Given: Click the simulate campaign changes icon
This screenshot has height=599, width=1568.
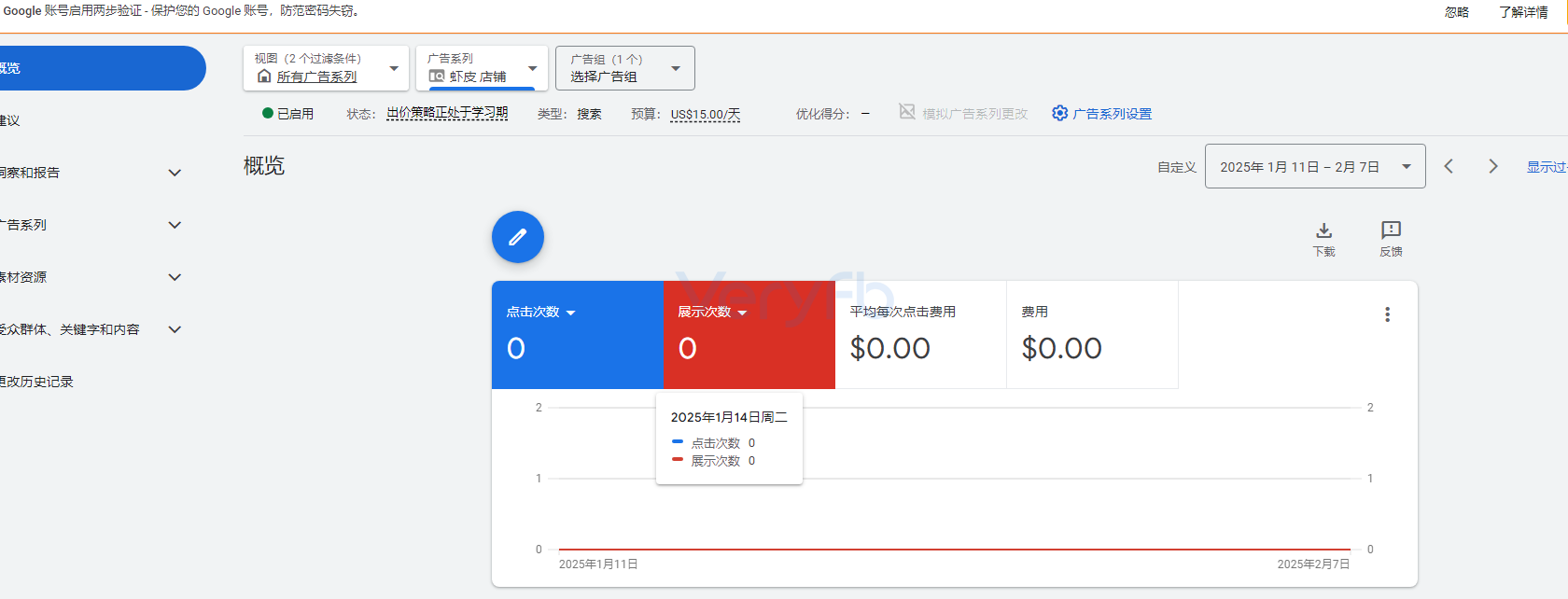Looking at the screenshot, I should pyautogui.click(x=906, y=112).
